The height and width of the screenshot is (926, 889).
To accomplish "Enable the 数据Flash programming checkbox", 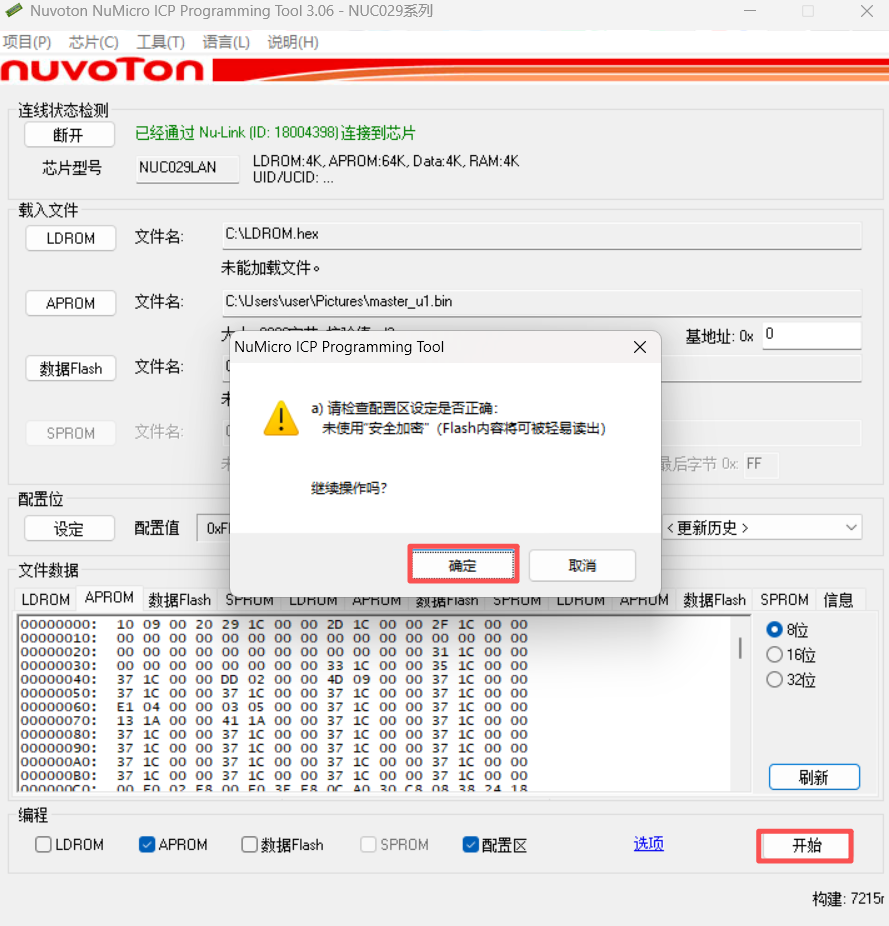I will [250, 845].
